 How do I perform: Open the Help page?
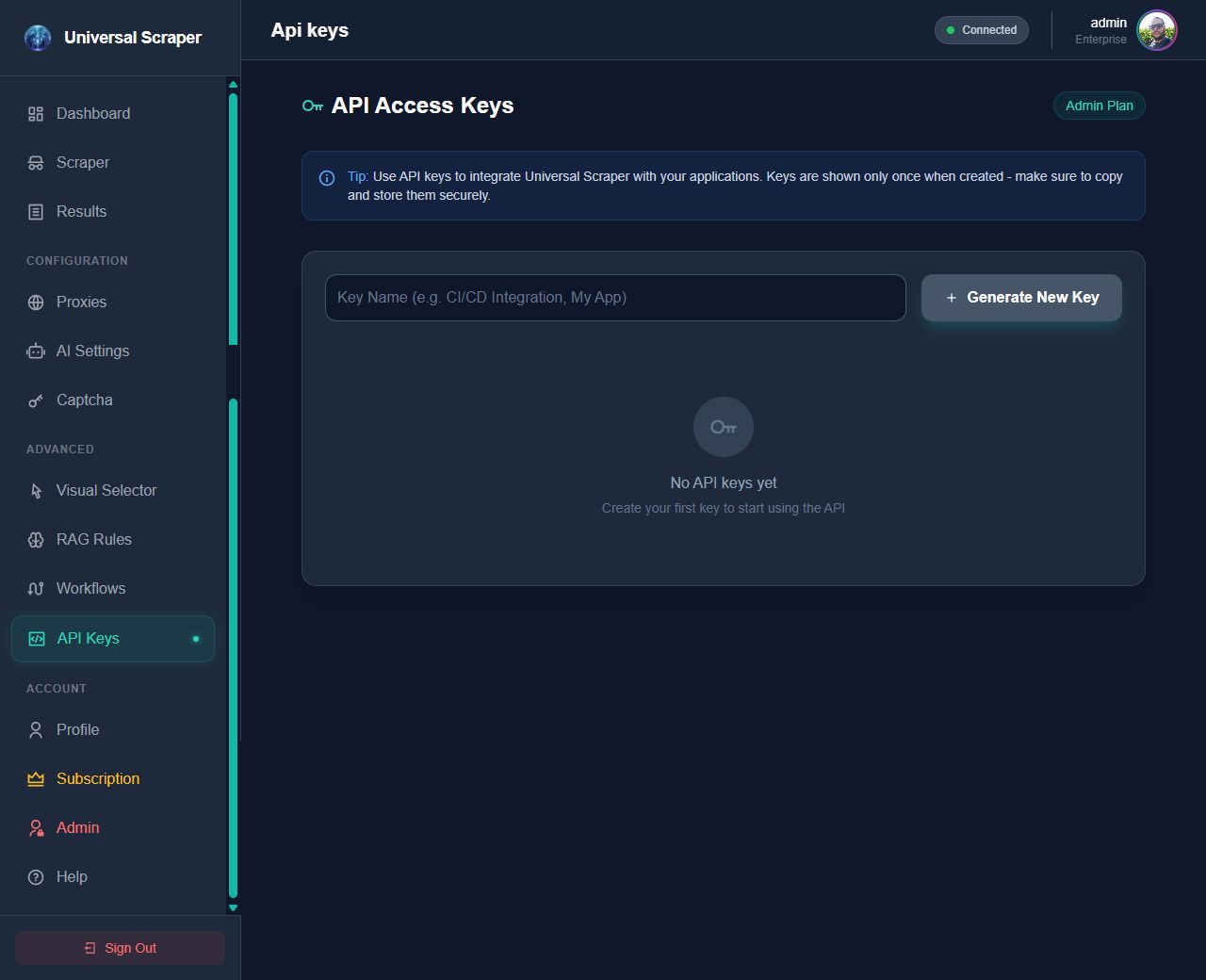[x=113, y=877]
